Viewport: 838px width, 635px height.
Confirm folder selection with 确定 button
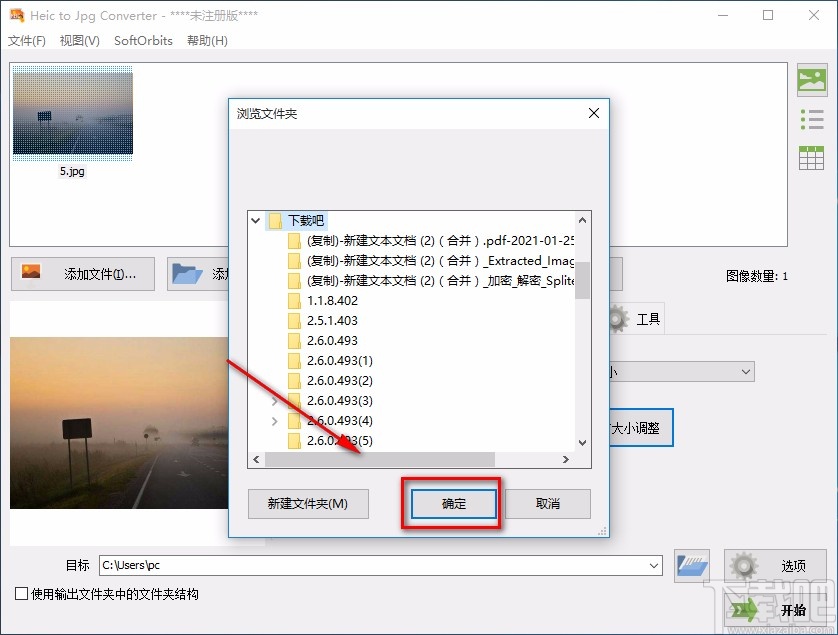pyautogui.click(x=451, y=504)
